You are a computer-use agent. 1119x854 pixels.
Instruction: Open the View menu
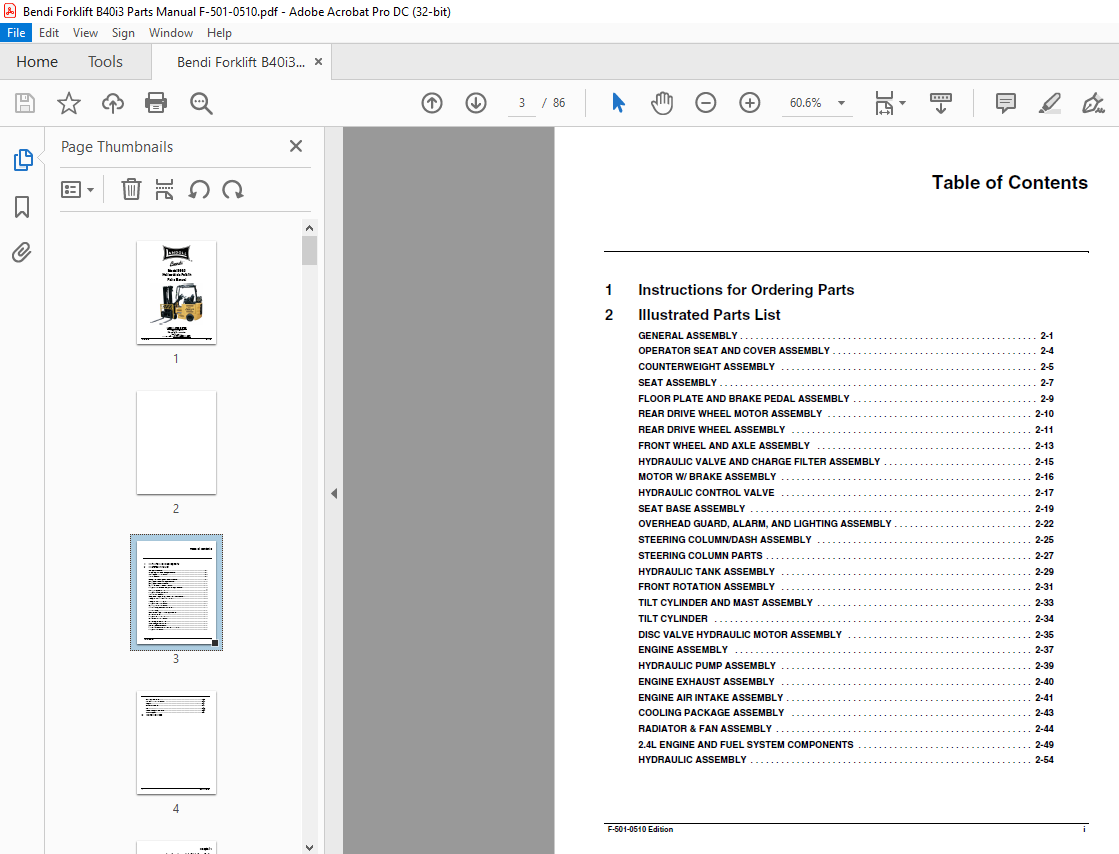(x=85, y=33)
